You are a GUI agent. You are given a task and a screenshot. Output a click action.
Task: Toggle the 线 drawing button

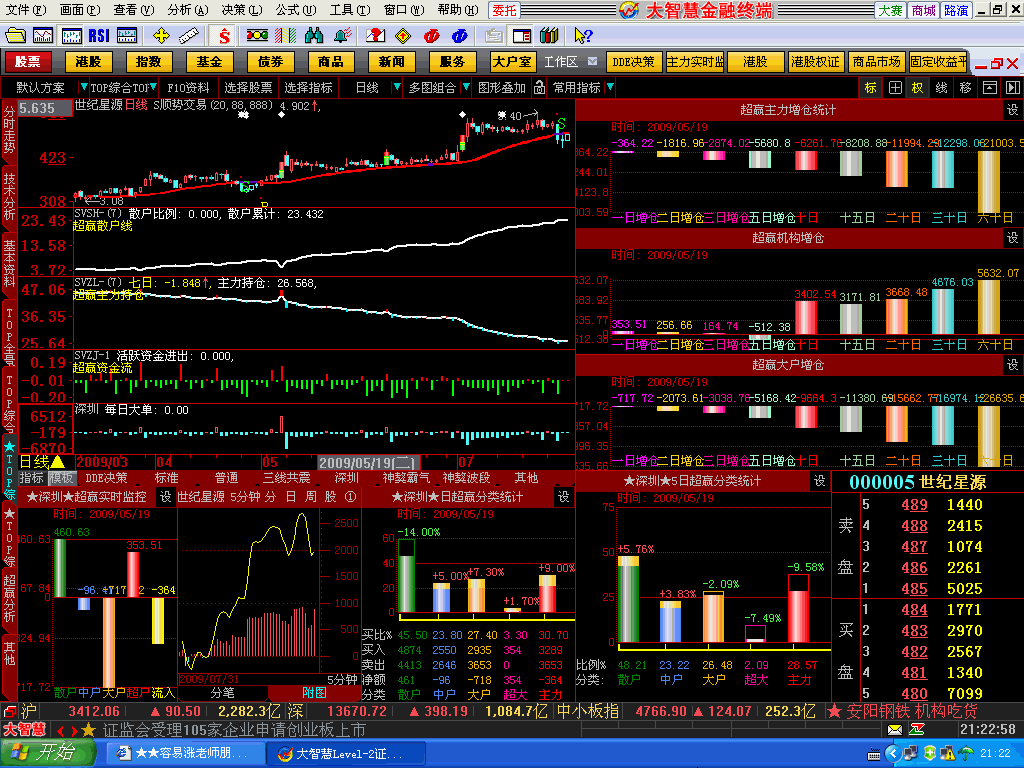(x=941, y=88)
